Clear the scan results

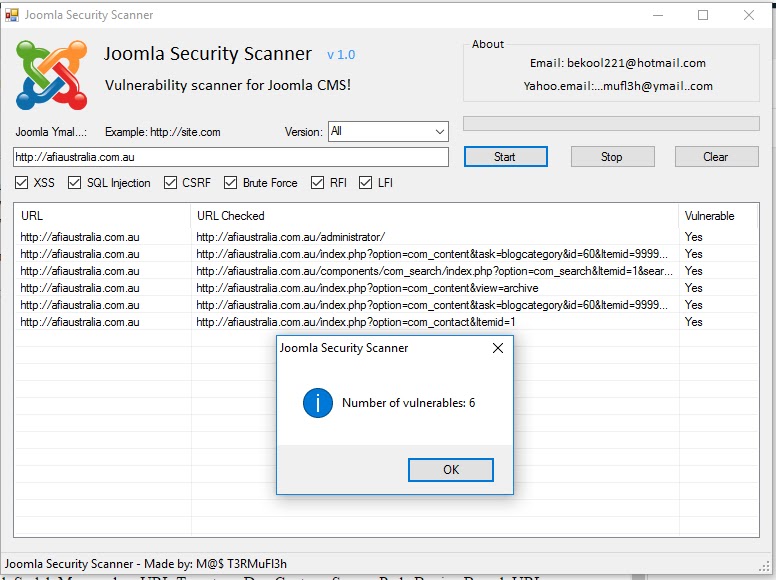(716, 157)
